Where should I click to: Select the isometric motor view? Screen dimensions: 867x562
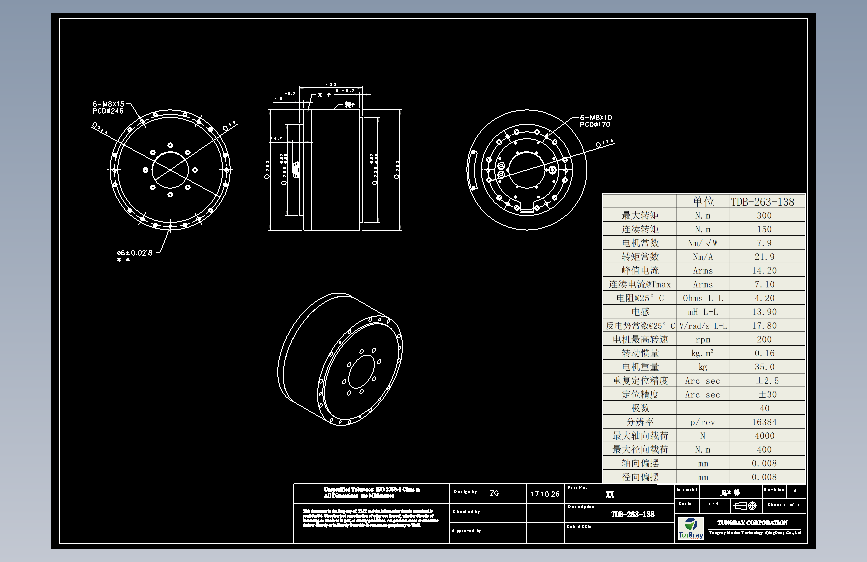pos(340,360)
